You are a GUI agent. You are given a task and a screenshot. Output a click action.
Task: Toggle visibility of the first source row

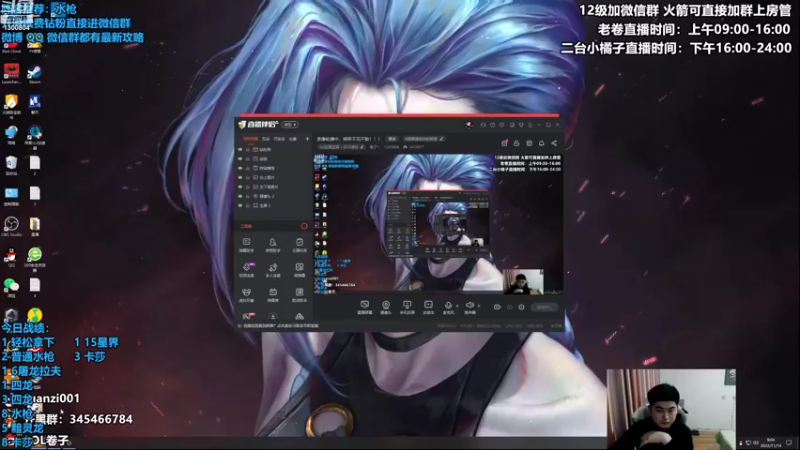[x=240, y=149]
